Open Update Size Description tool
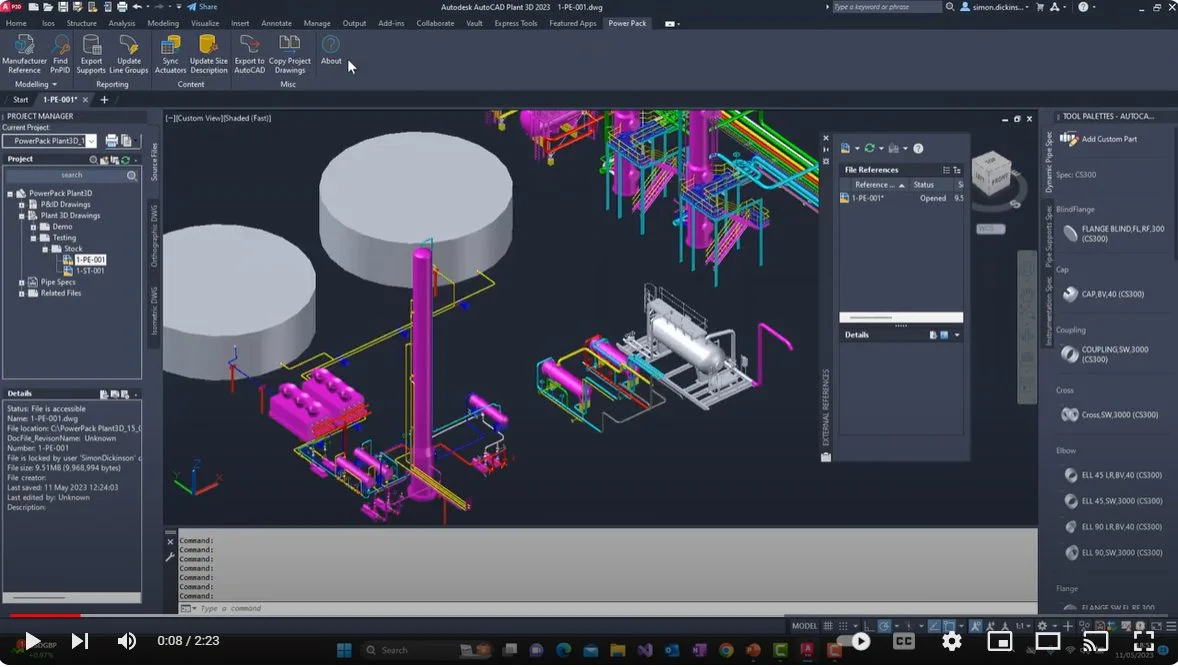This screenshot has width=1178, height=667. click(x=208, y=54)
